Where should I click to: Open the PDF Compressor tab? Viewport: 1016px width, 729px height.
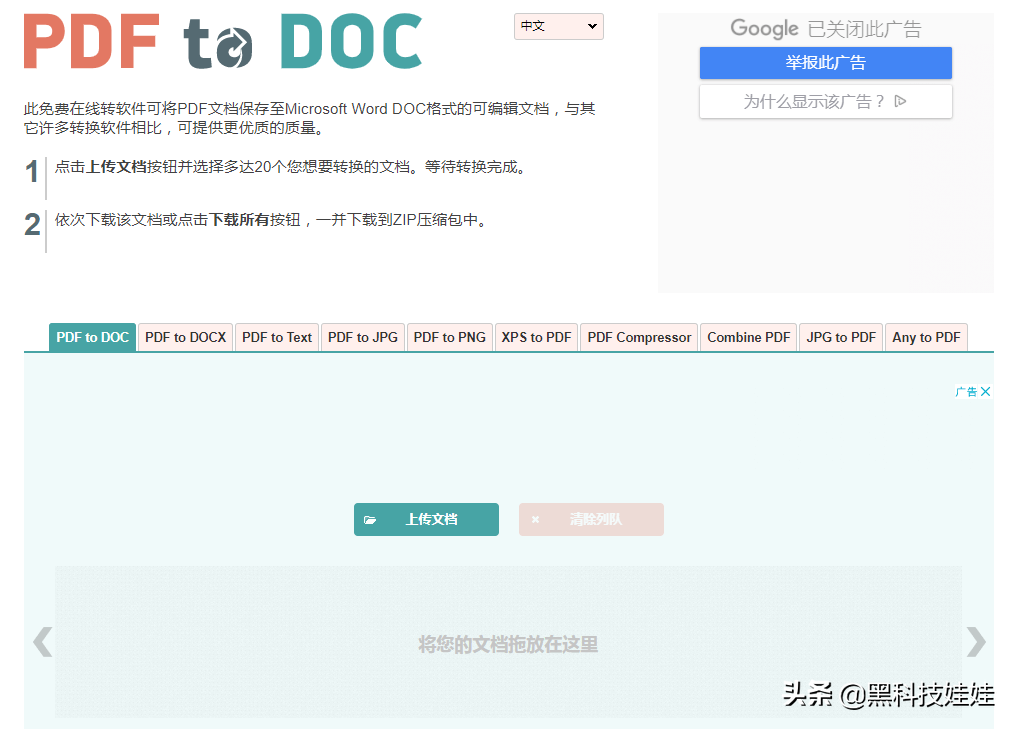coord(639,338)
